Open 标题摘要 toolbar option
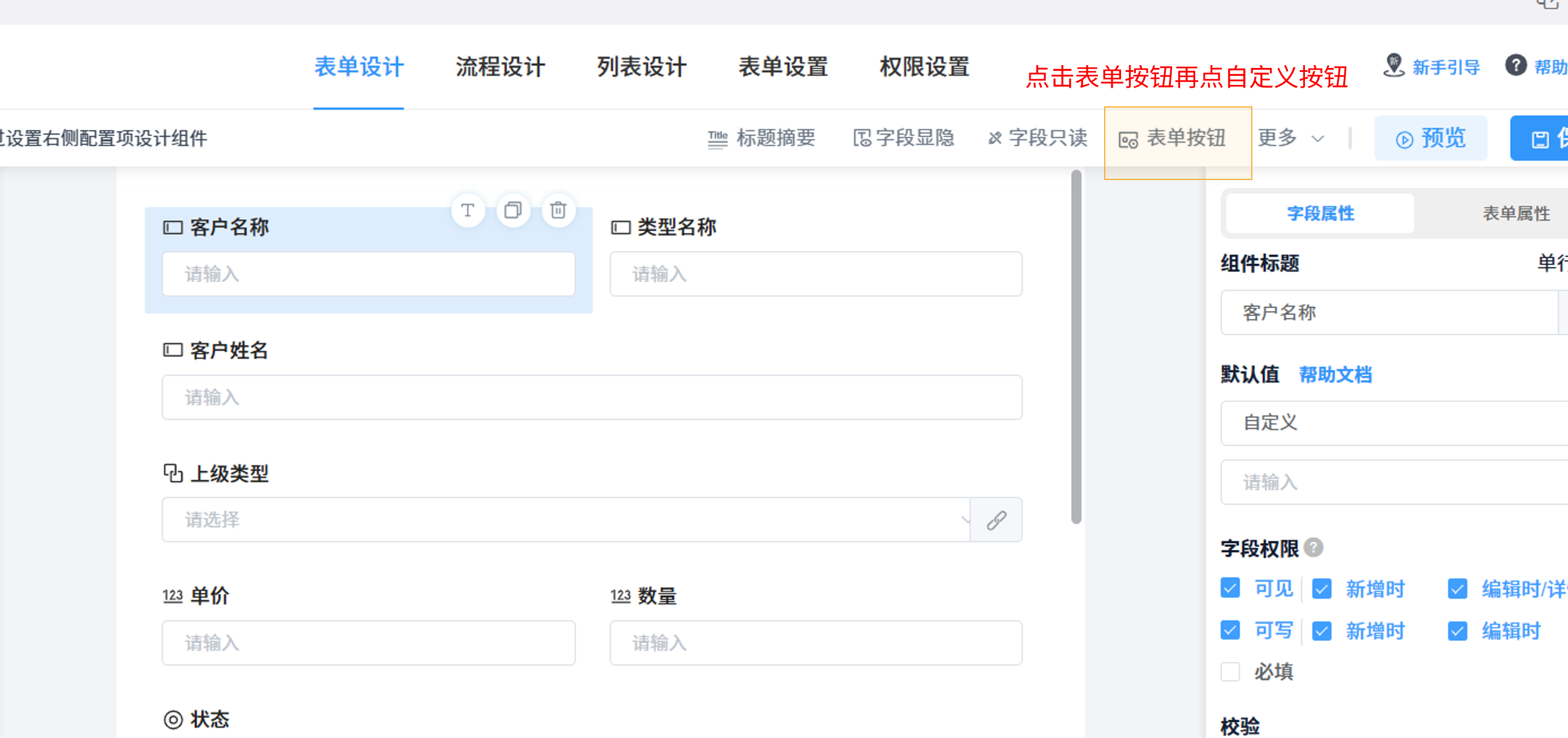This screenshot has width=1568, height=738. [x=761, y=138]
